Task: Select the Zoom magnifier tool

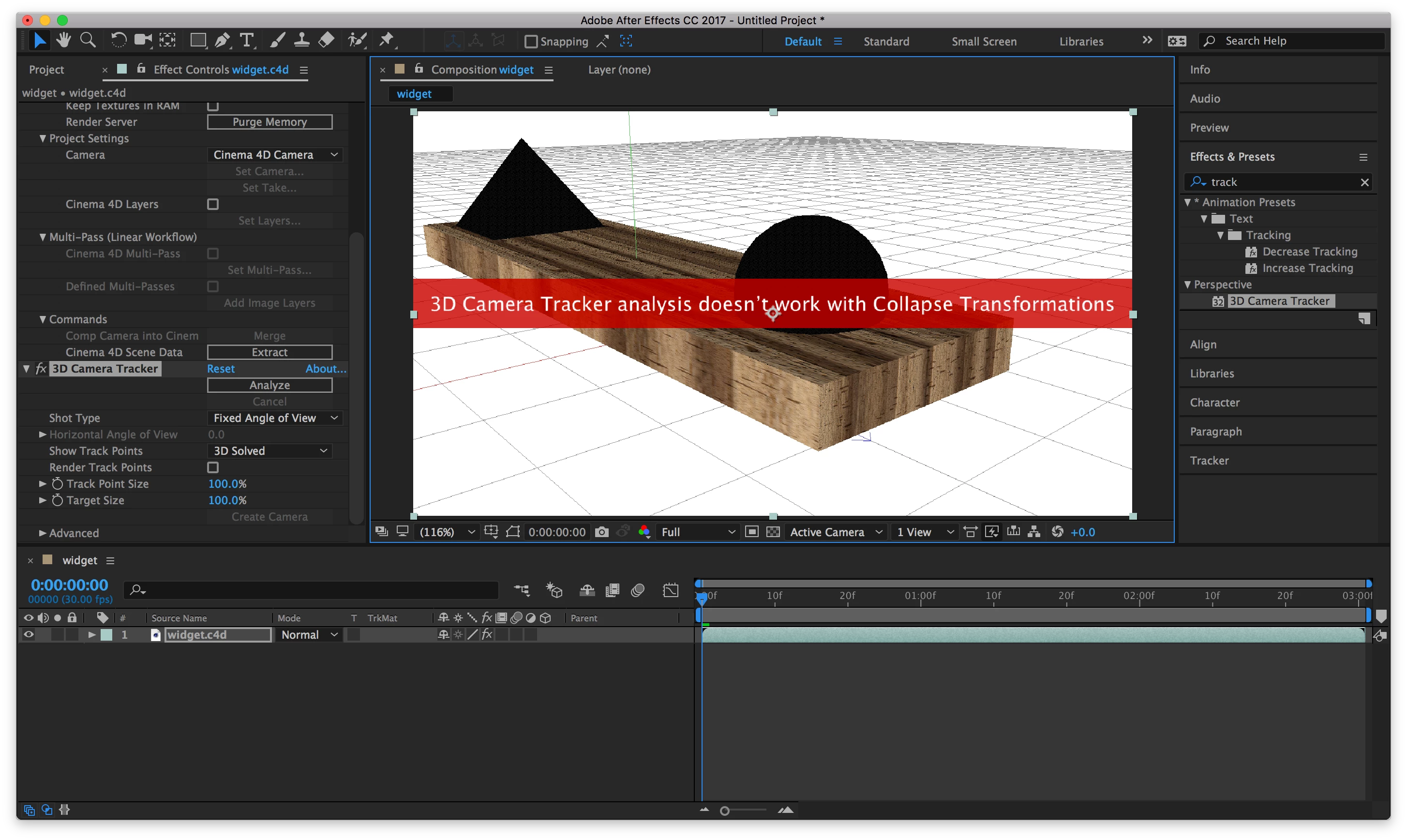Action: 88,40
